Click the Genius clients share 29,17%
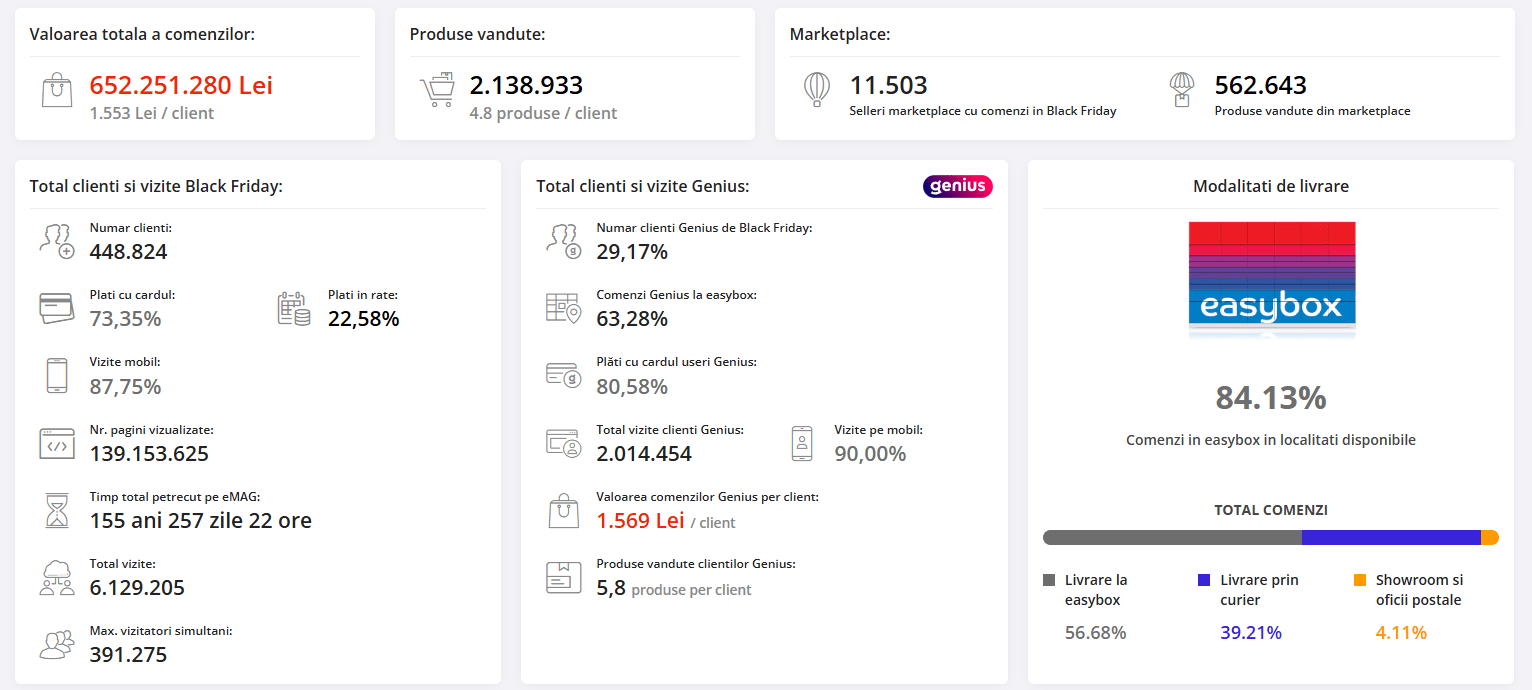The image size is (1532, 690). 632,251
